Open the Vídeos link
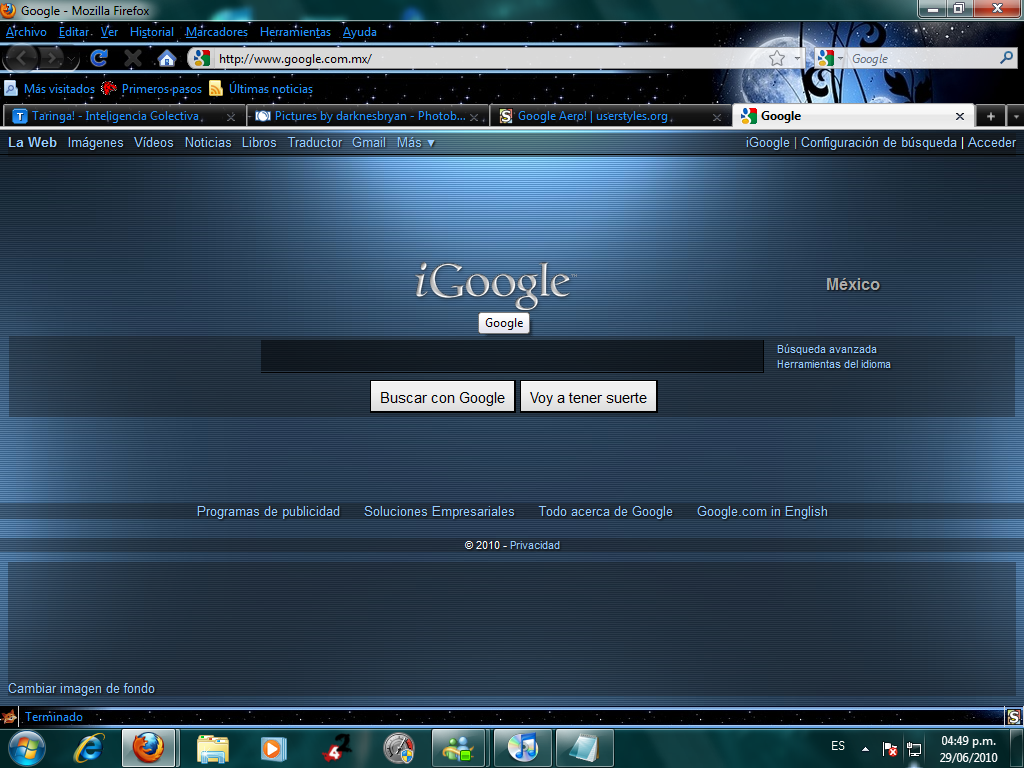1024x768 pixels. click(x=153, y=142)
